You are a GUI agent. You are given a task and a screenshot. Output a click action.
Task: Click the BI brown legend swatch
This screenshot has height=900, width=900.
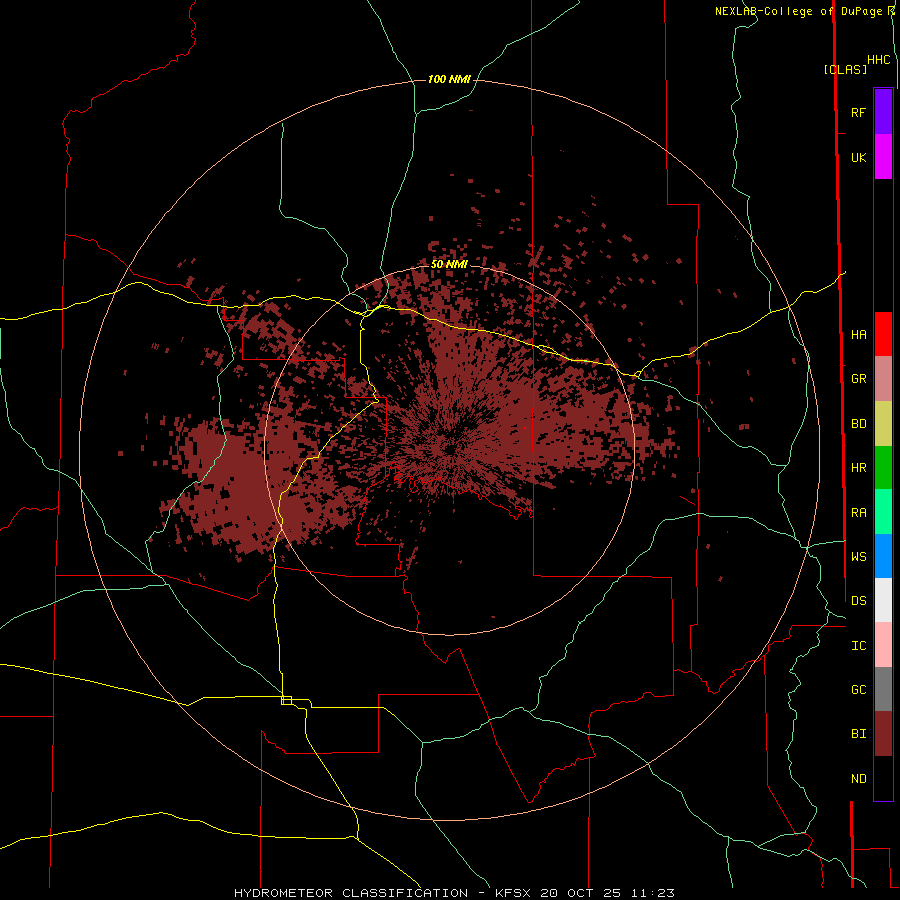pos(883,734)
